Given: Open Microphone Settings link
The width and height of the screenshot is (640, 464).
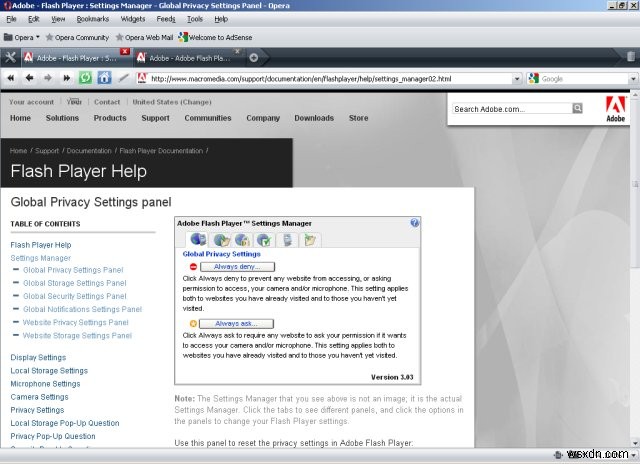Looking at the screenshot, I should tap(45, 384).
